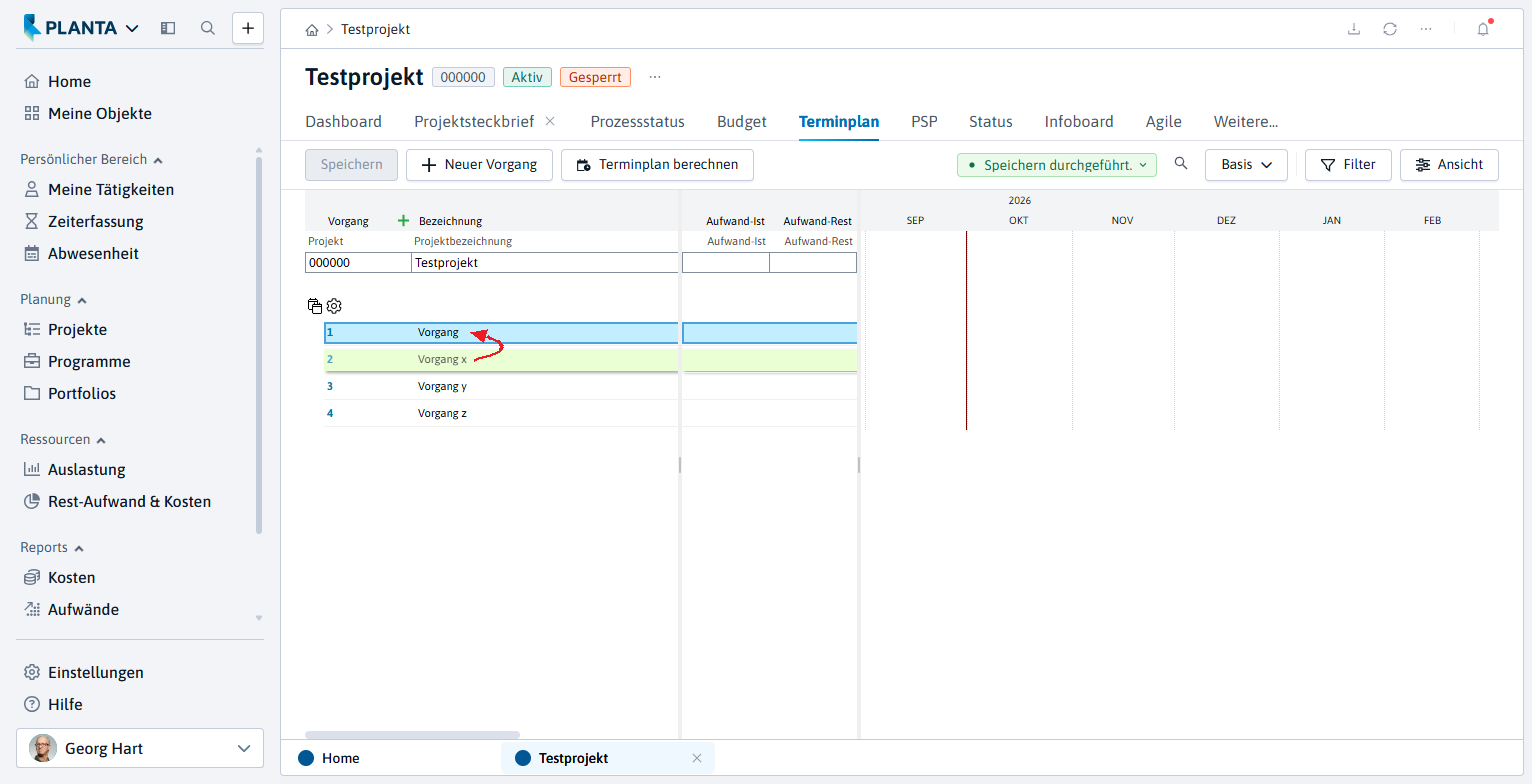Click the download icon in top bar
The width and height of the screenshot is (1532, 784).
click(1354, 29)
